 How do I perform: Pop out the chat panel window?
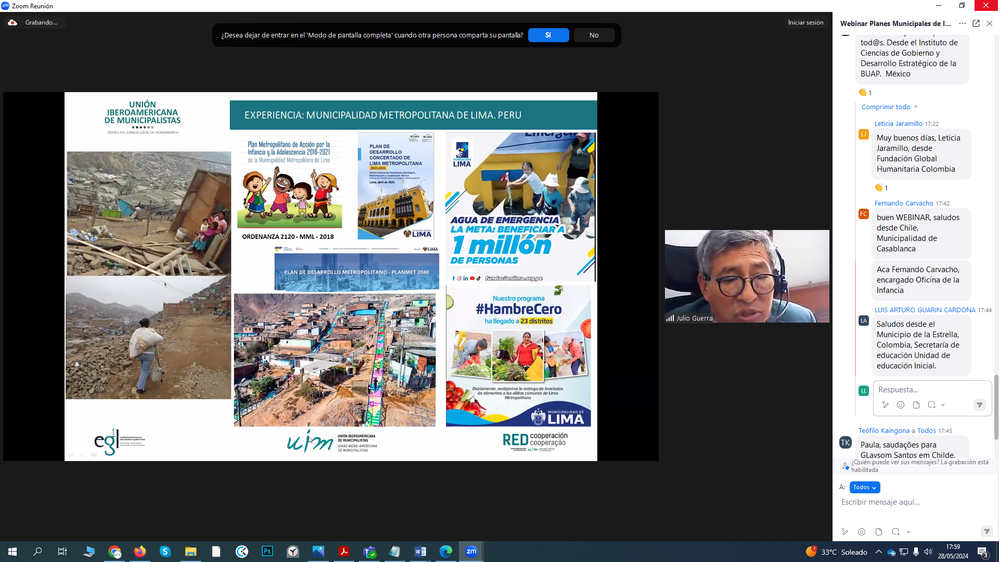tap(976, 23)
